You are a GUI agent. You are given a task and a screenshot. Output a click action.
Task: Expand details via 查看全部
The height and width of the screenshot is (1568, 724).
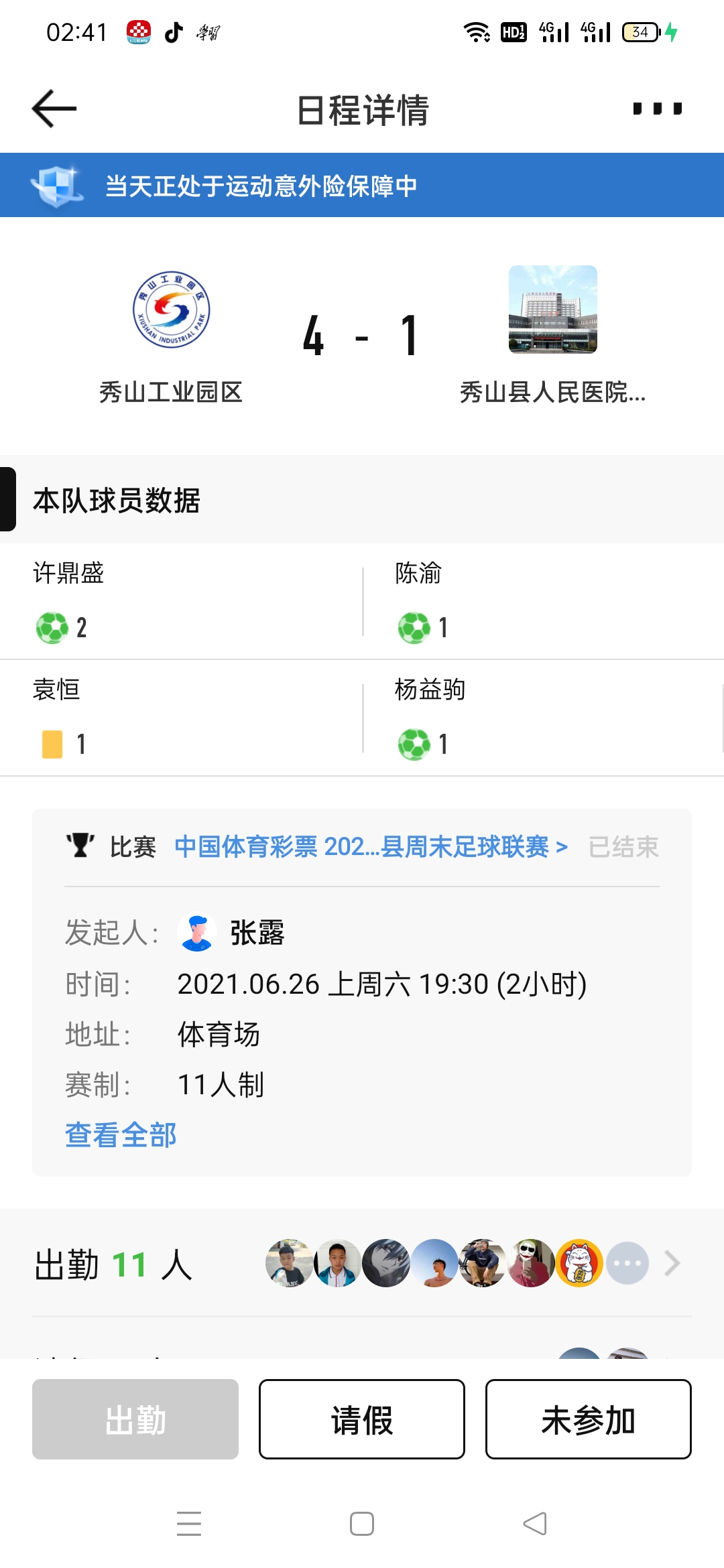tap(121, 1134)
